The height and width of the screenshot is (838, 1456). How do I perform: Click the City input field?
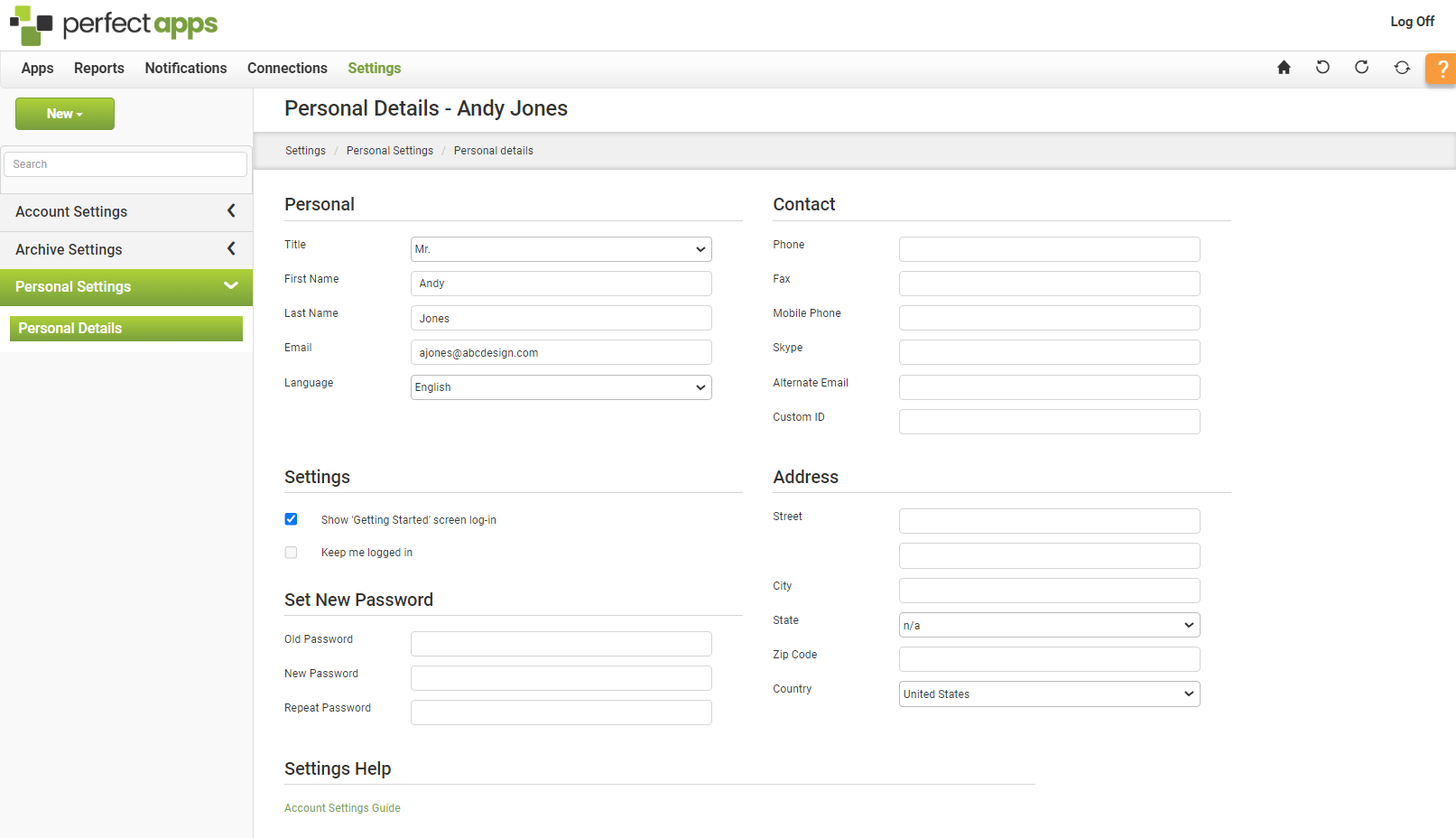coord(1050,591)
